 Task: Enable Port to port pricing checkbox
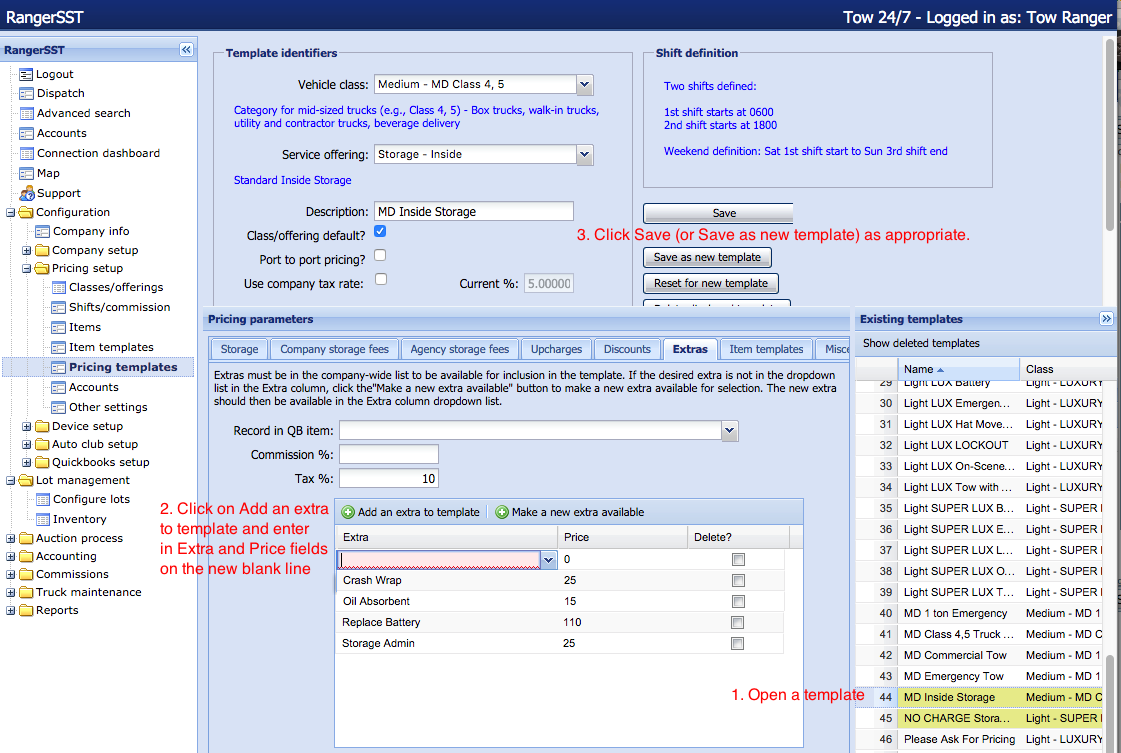(380, 256)
